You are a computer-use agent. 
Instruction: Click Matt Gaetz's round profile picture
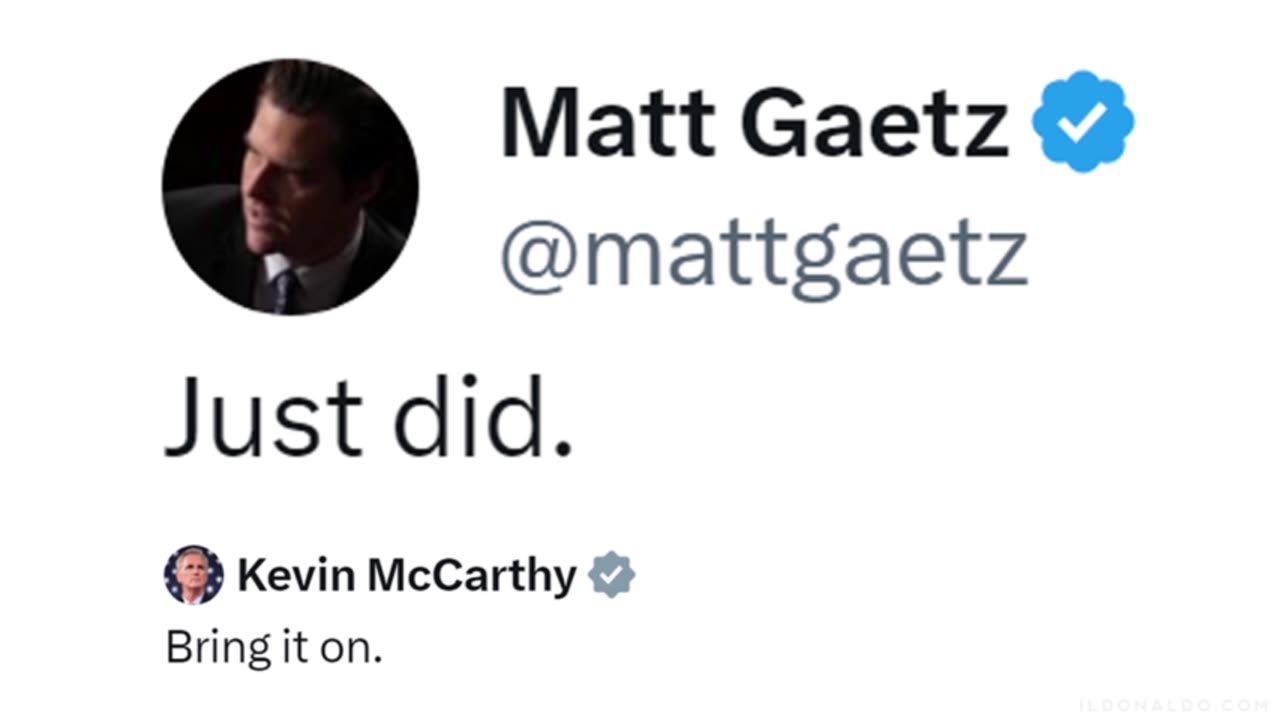290,187
